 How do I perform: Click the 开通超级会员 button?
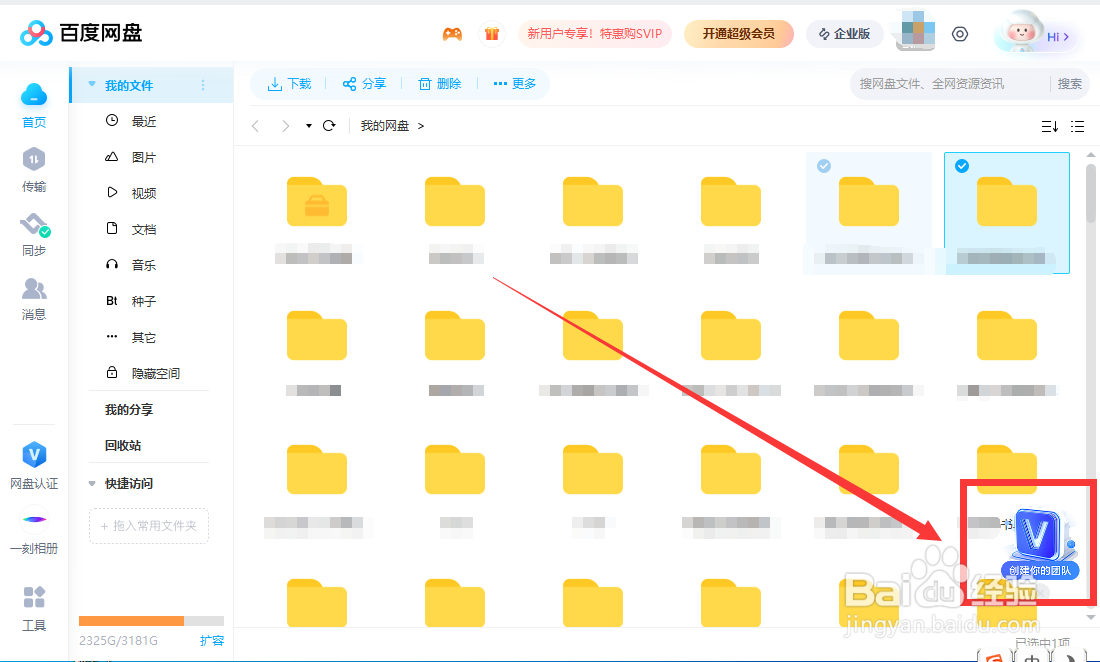(x=738, y=33)
